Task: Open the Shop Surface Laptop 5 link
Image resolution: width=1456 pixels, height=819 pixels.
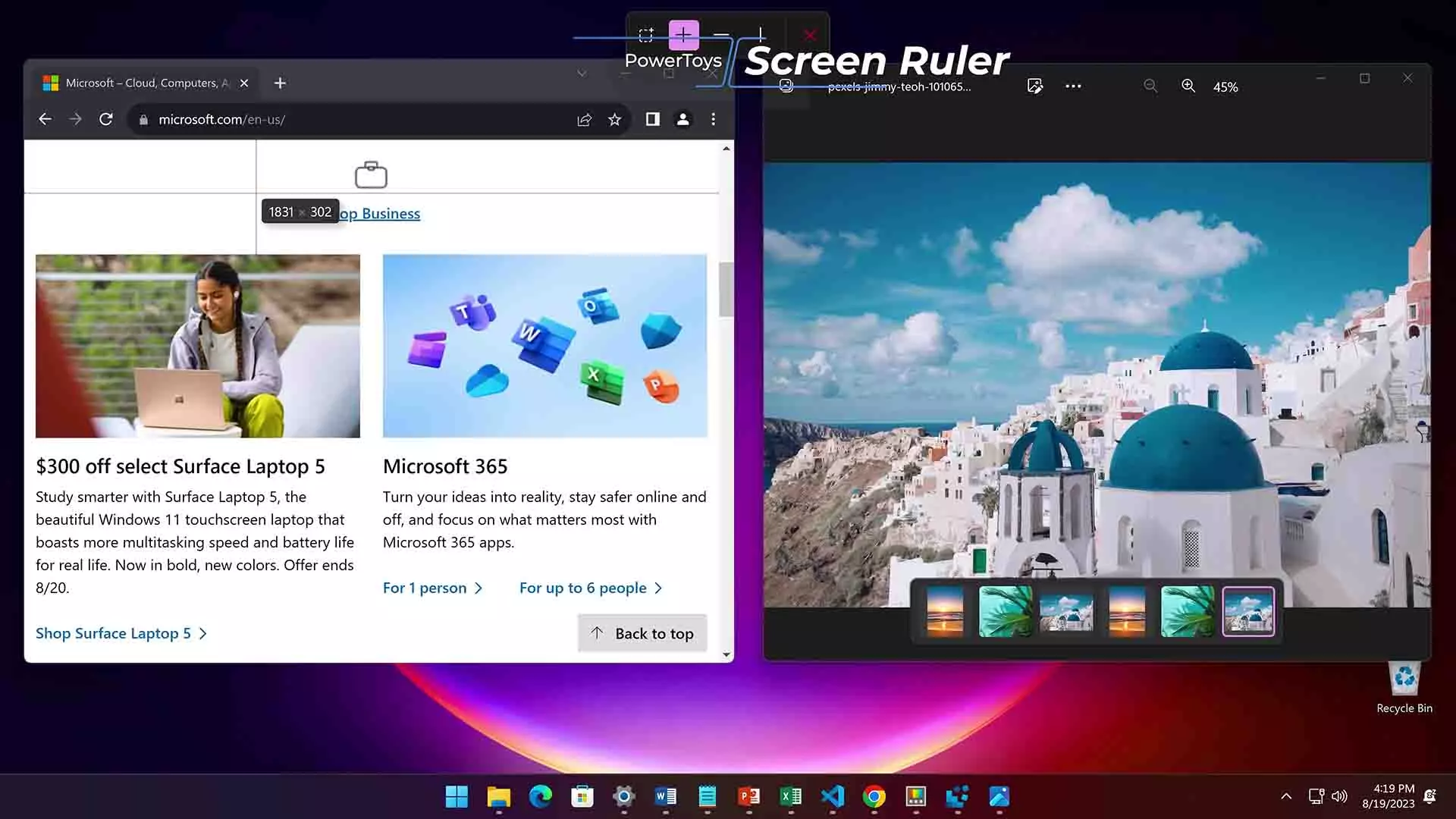Action: (x=121, y=633)
